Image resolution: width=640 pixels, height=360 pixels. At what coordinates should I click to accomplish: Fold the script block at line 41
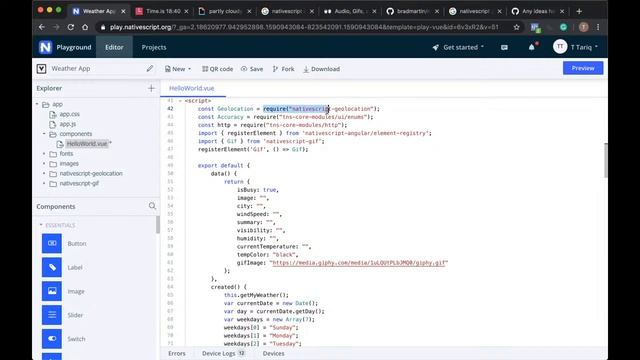point(180,101)
